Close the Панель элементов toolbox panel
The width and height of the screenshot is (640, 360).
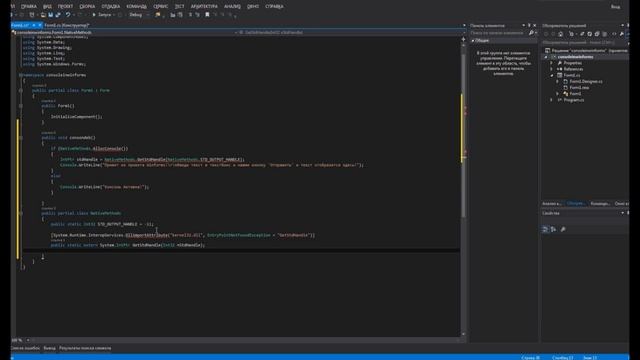535,26
